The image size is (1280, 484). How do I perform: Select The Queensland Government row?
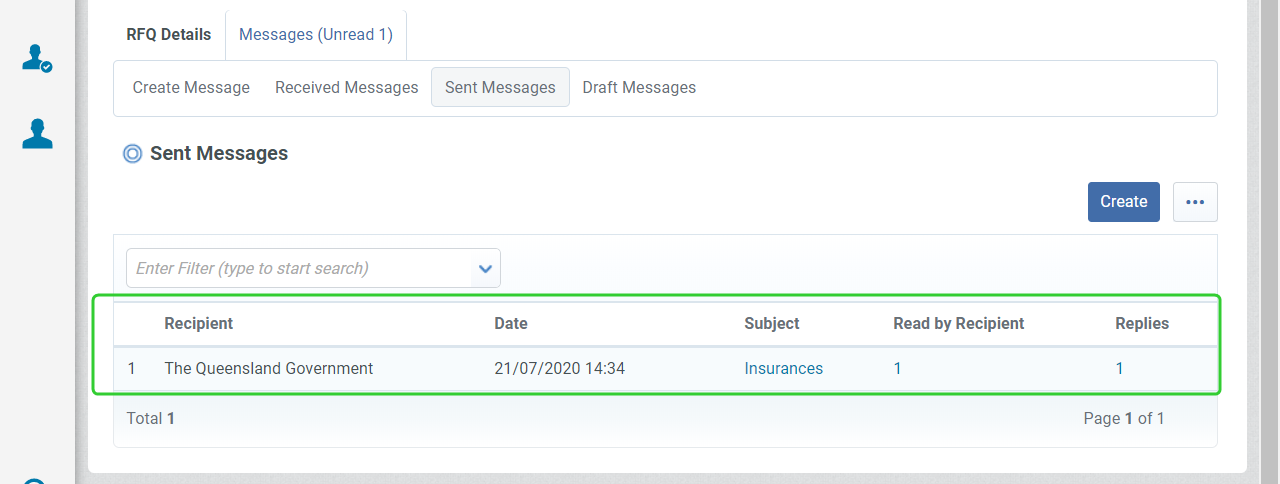(268, 369)
